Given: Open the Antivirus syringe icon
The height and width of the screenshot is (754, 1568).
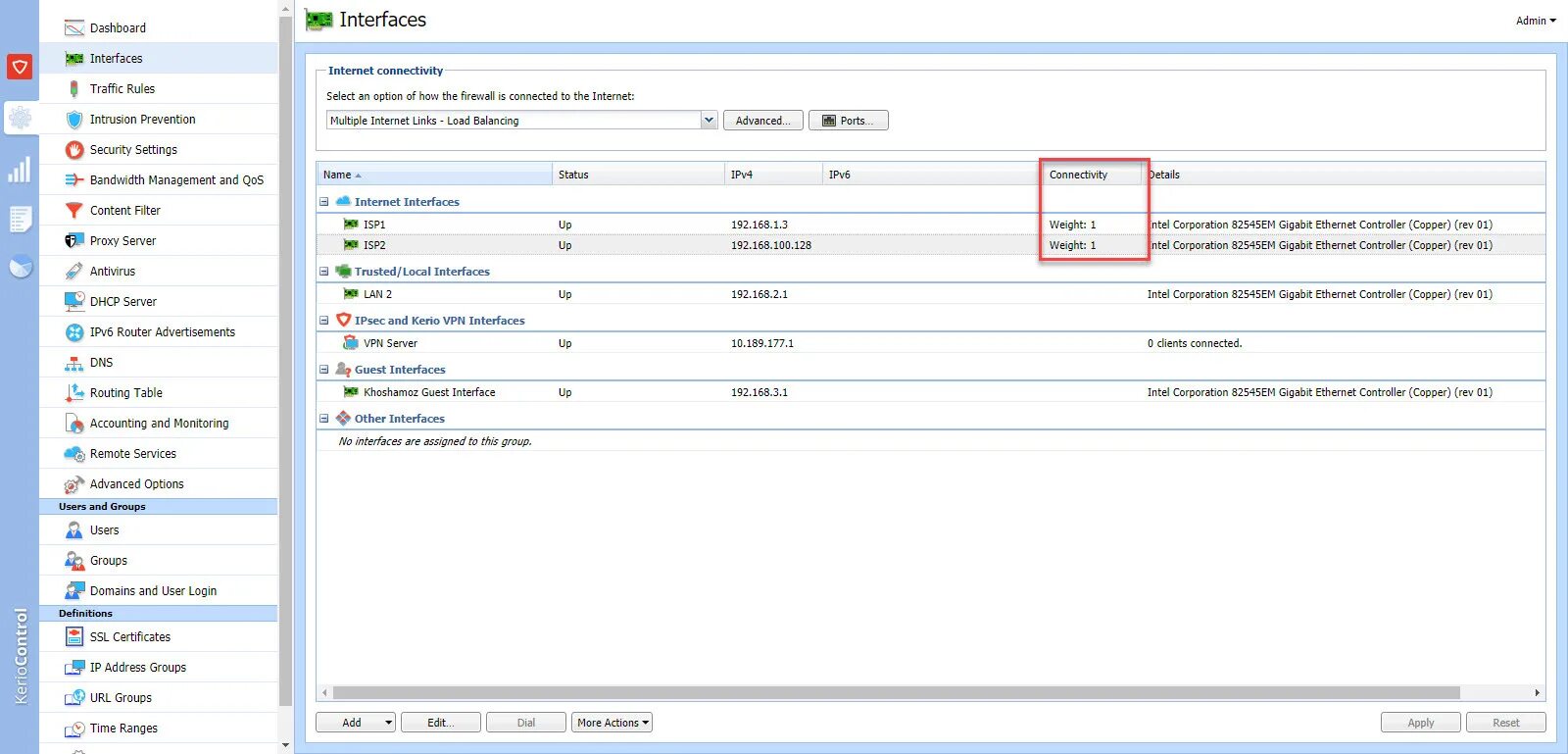Looking at the screenshot, I should 73,272.
